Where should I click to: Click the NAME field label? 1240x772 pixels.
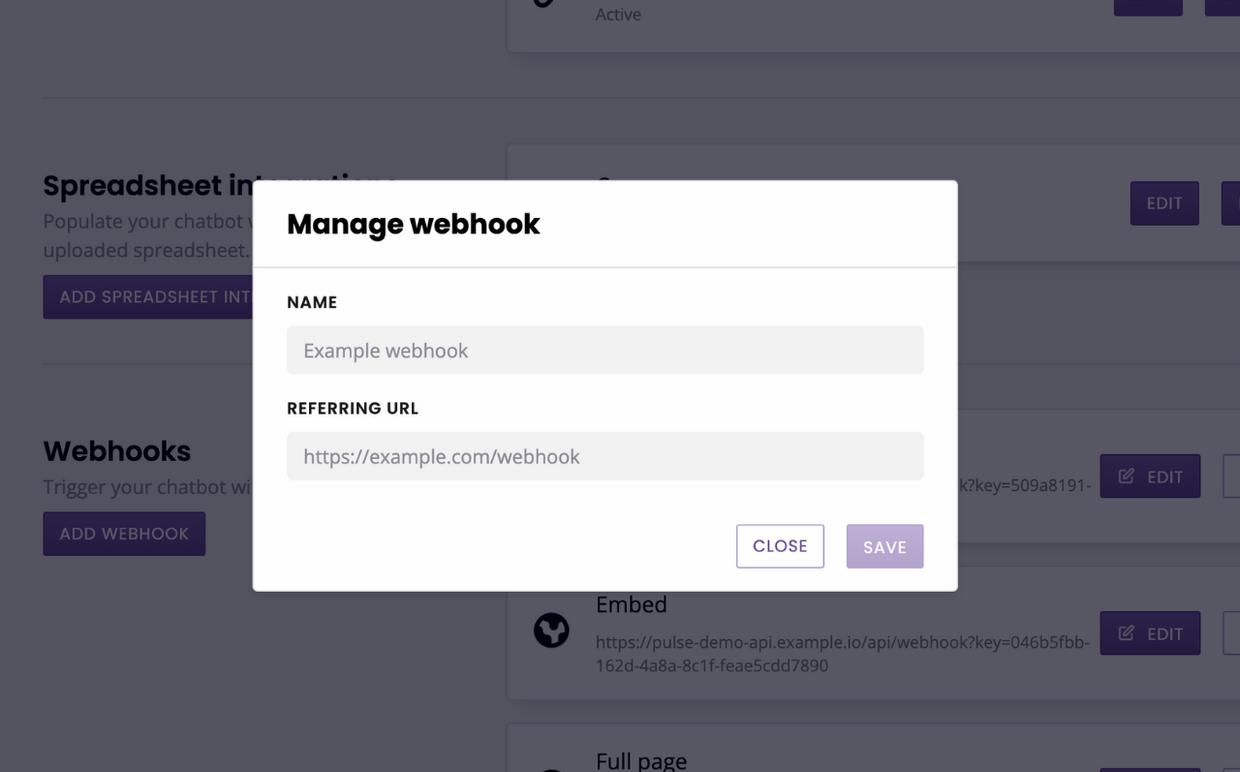[x=312, y=302]
